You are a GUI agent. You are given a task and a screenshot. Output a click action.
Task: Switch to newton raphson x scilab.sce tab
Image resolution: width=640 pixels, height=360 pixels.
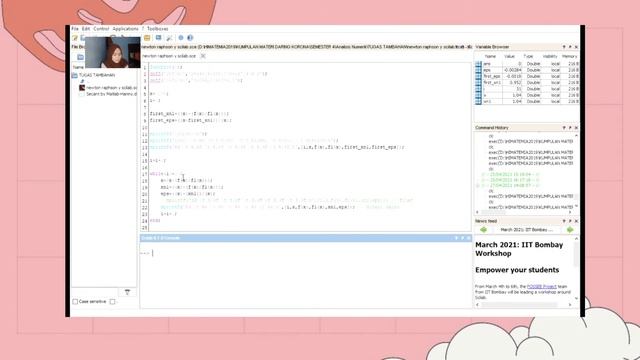169,56
